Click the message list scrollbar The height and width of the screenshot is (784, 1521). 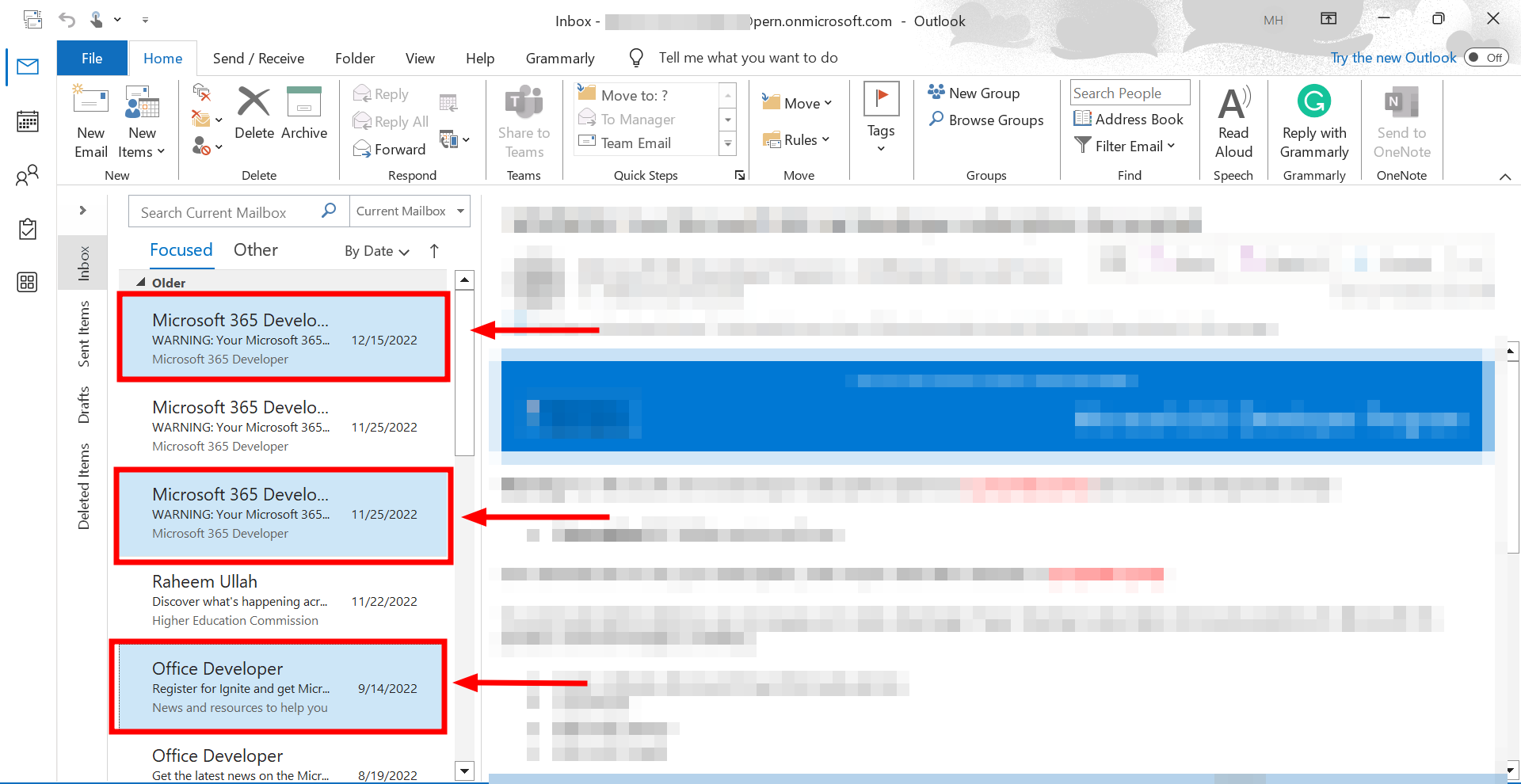464,372
